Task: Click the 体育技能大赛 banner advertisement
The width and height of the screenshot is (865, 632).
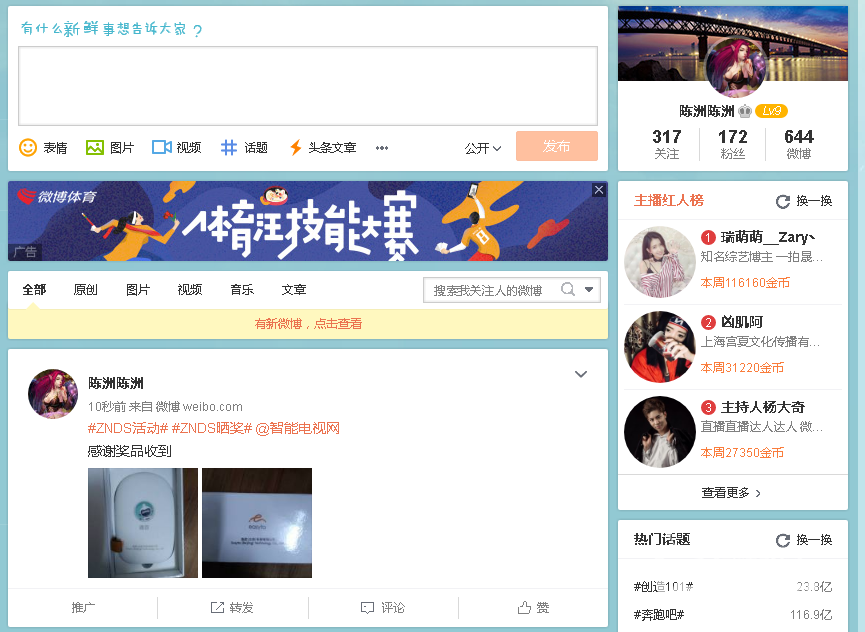Action: pyautogui.click(x=308, y=221)
